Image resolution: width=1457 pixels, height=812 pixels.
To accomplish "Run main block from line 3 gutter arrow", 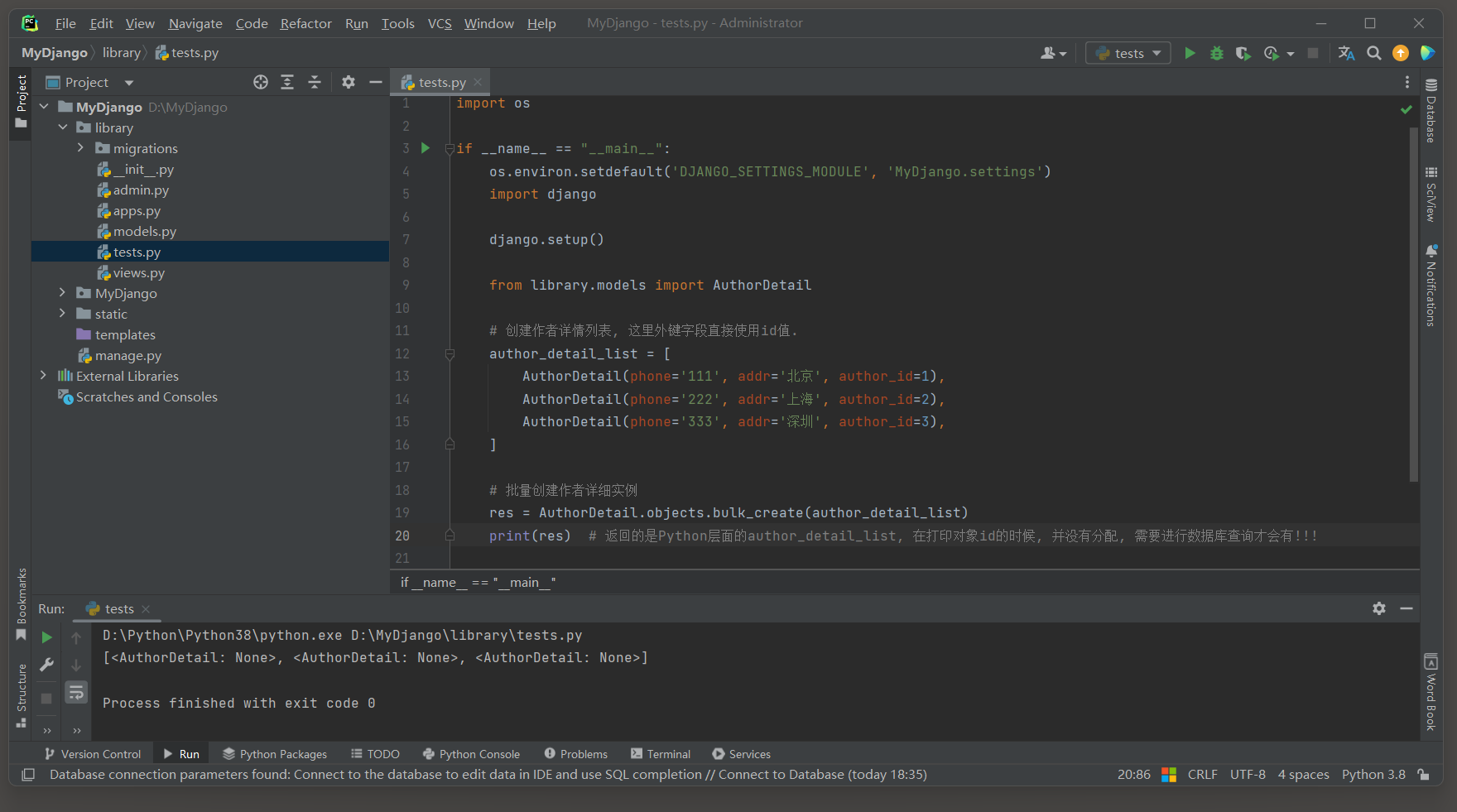I will click(x=426, y=148).
